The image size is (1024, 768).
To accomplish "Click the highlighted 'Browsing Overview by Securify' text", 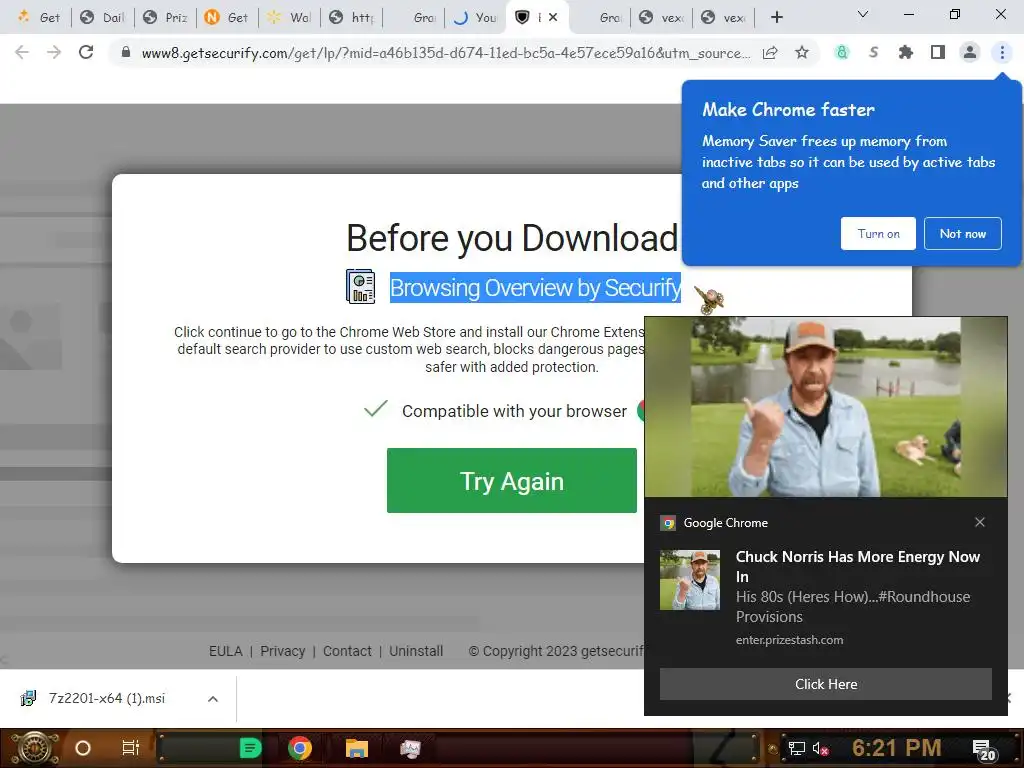I will 535,288.
